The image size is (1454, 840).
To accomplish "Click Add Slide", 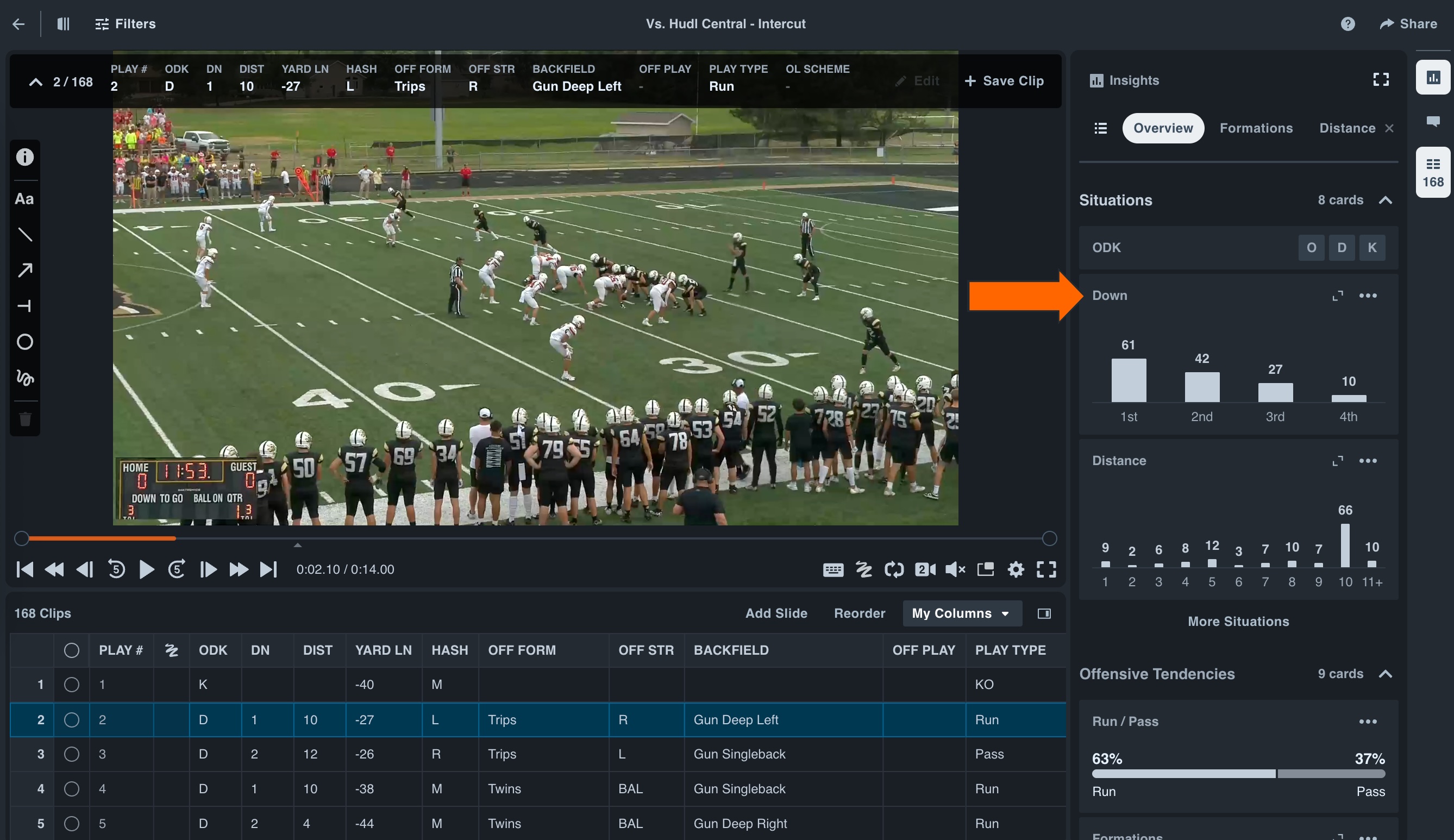I will click(x=776, y=613).
